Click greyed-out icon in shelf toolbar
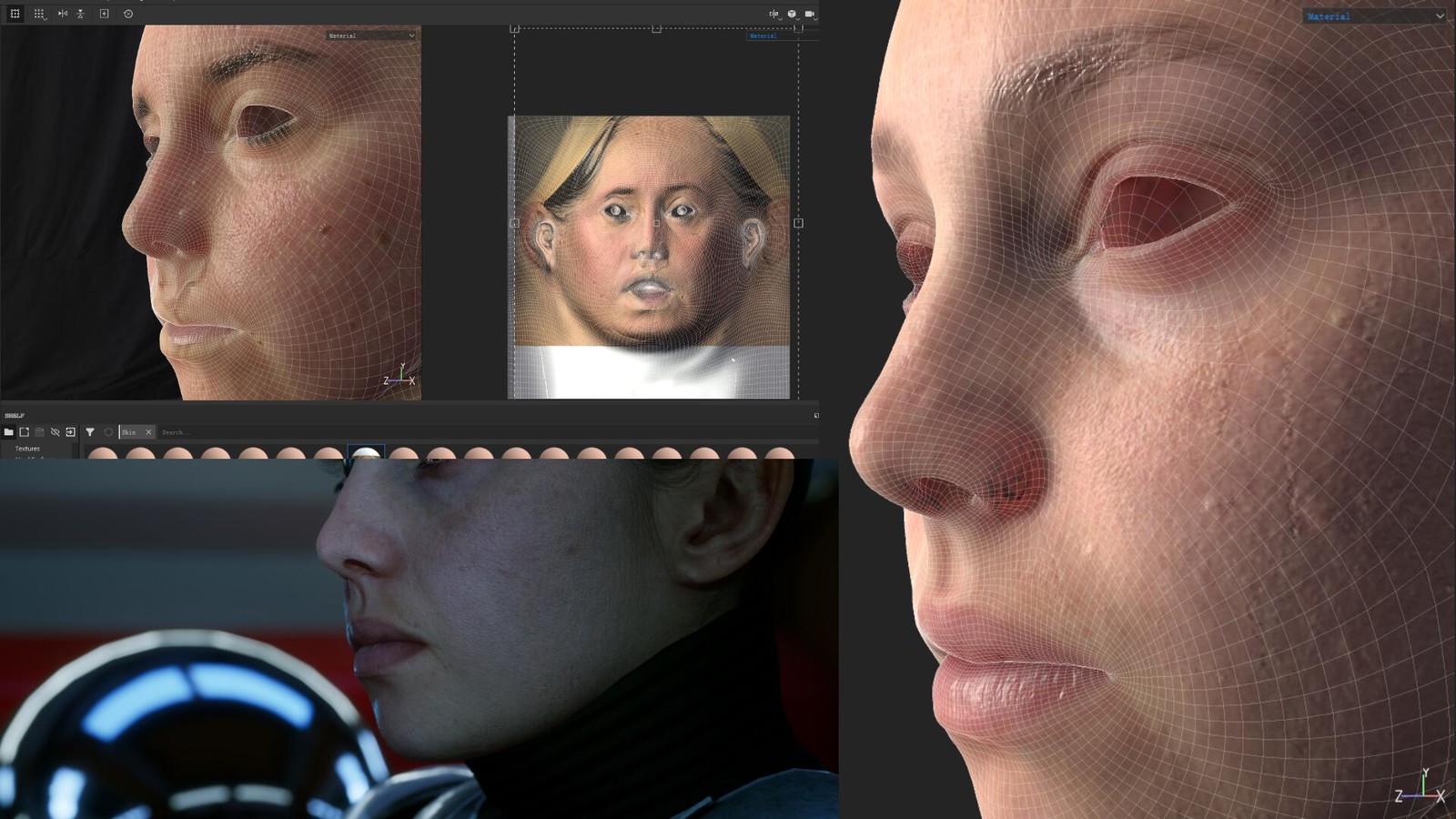 pos(39,432)
